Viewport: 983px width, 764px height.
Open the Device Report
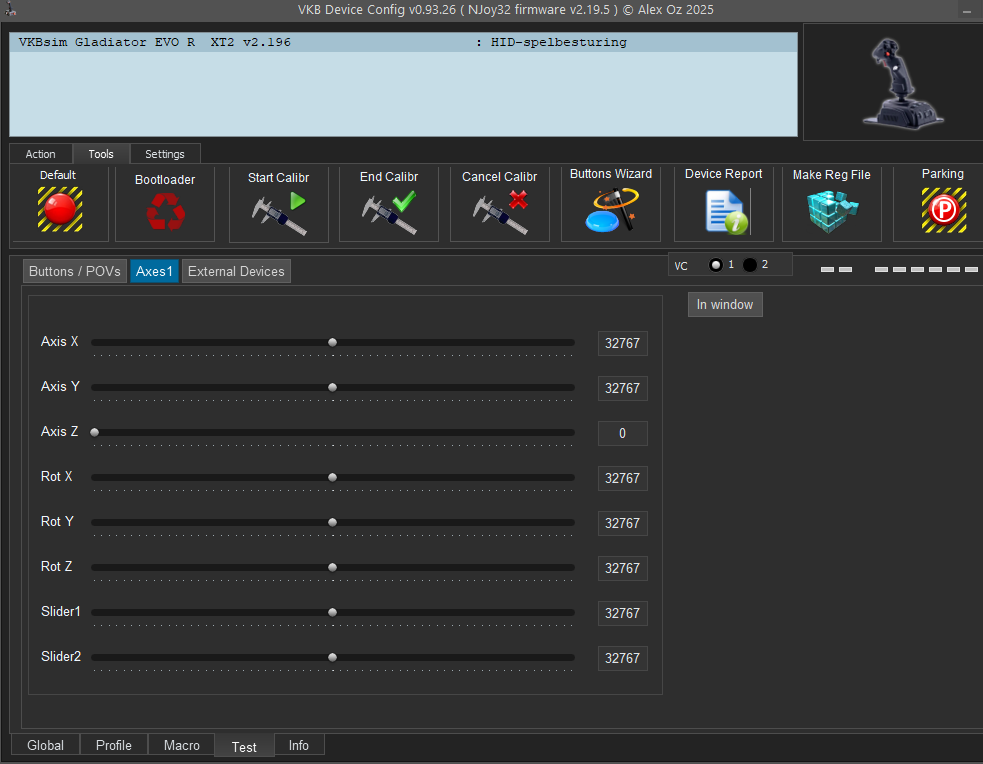pos(726,212)
